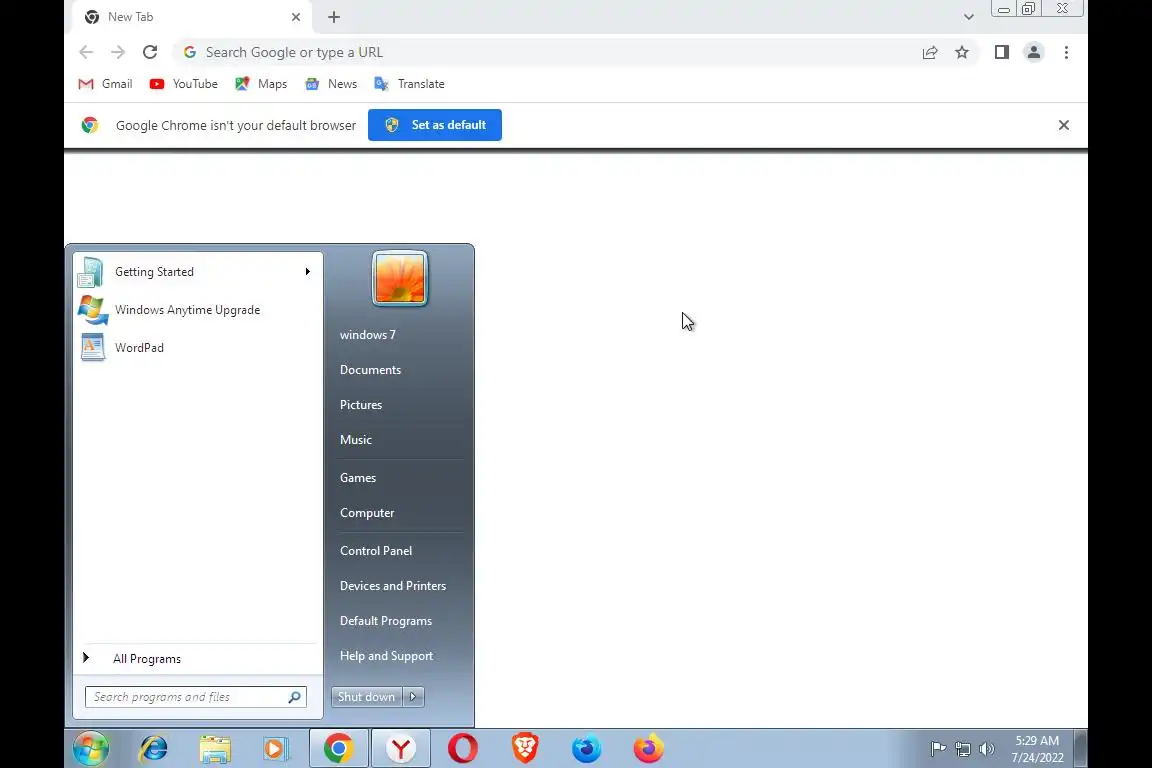The width and height of the screenshot is (1152, 768).
Task: Open Windows Media Player taskbar icon
Action: (276, 749)
